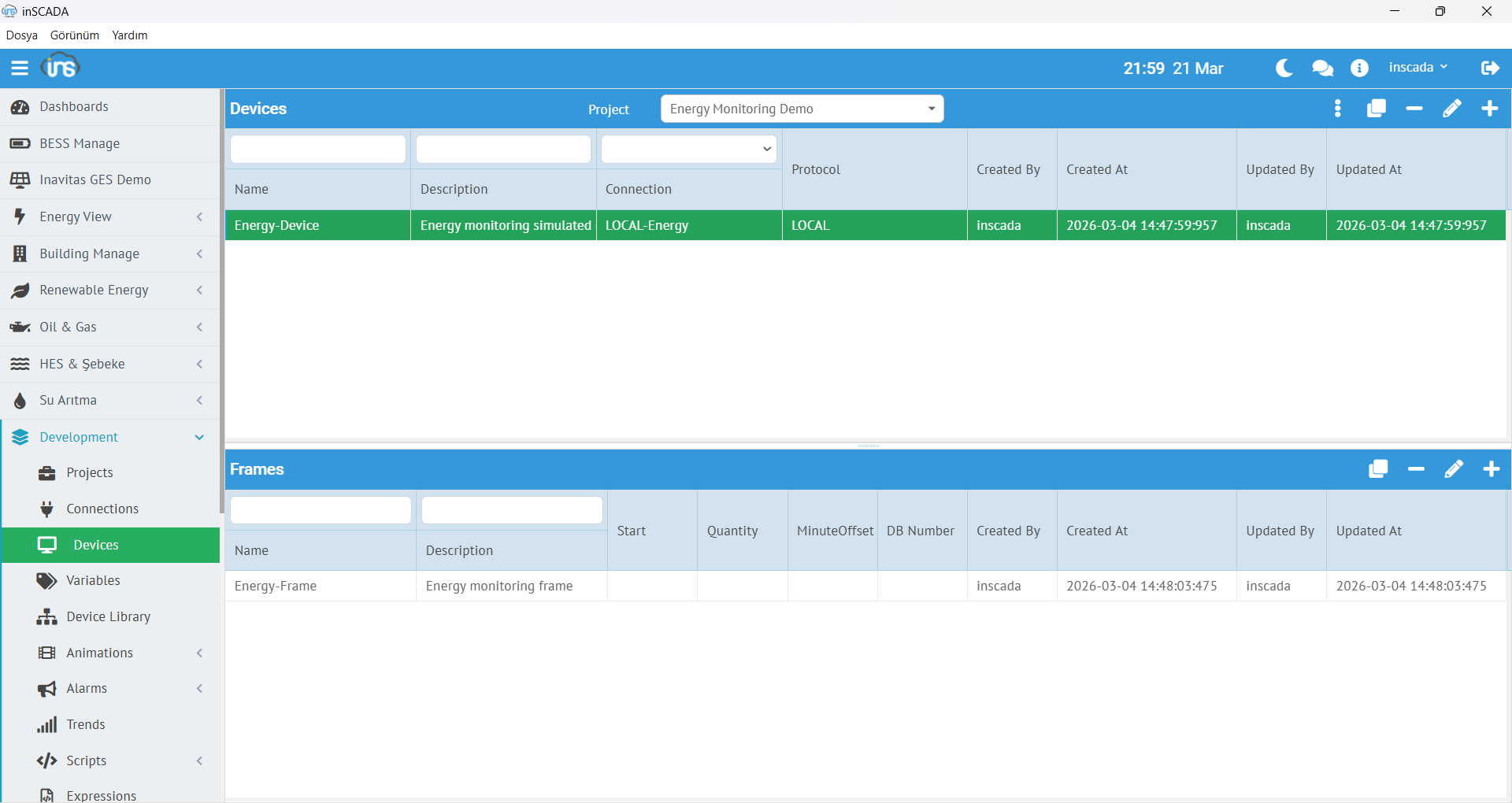Open the chat messages icon
The width and height of the screenshot is (1512, 803).
click(x=1322, y=68)
